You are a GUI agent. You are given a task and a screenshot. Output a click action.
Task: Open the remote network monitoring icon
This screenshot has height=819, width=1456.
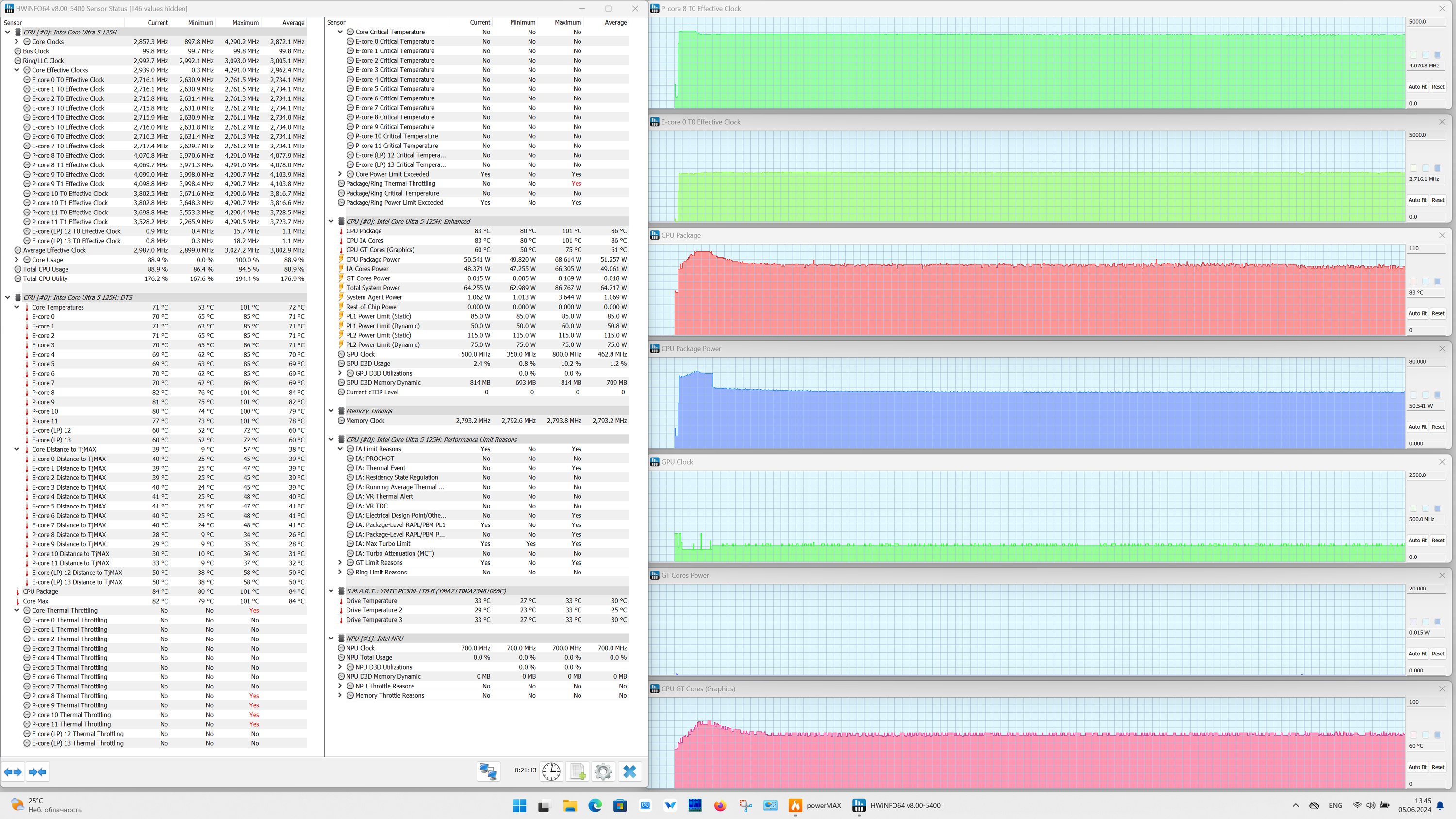488,771
